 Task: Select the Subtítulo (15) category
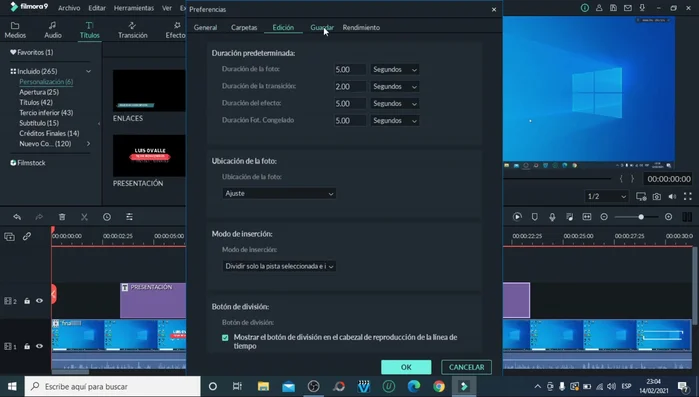pyautogui.click(x=39, y=123)
